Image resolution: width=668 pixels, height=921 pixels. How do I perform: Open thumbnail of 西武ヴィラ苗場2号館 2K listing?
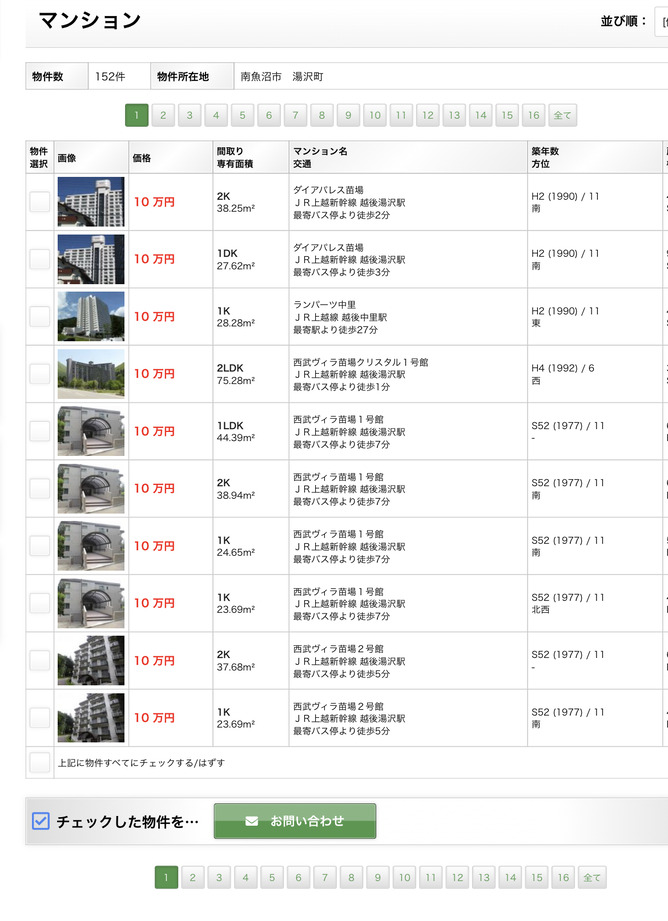click(x=91, y=660)
